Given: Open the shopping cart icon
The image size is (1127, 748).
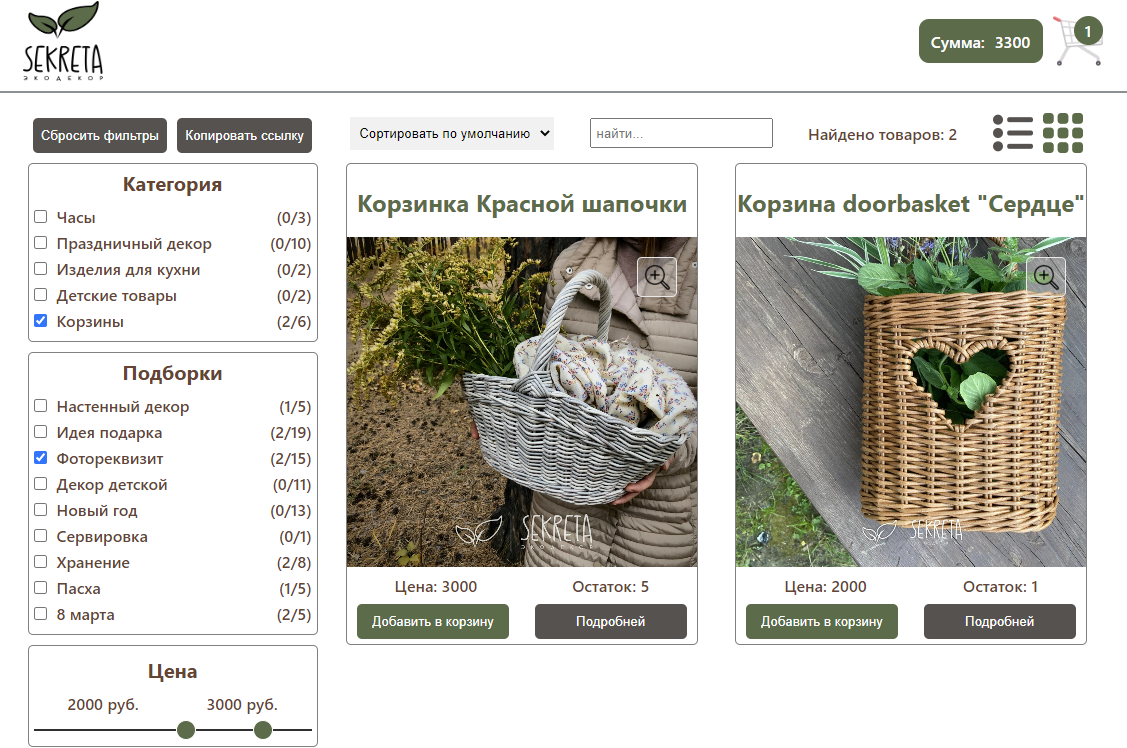Looking at the screenshot, I should [1077, 42].
